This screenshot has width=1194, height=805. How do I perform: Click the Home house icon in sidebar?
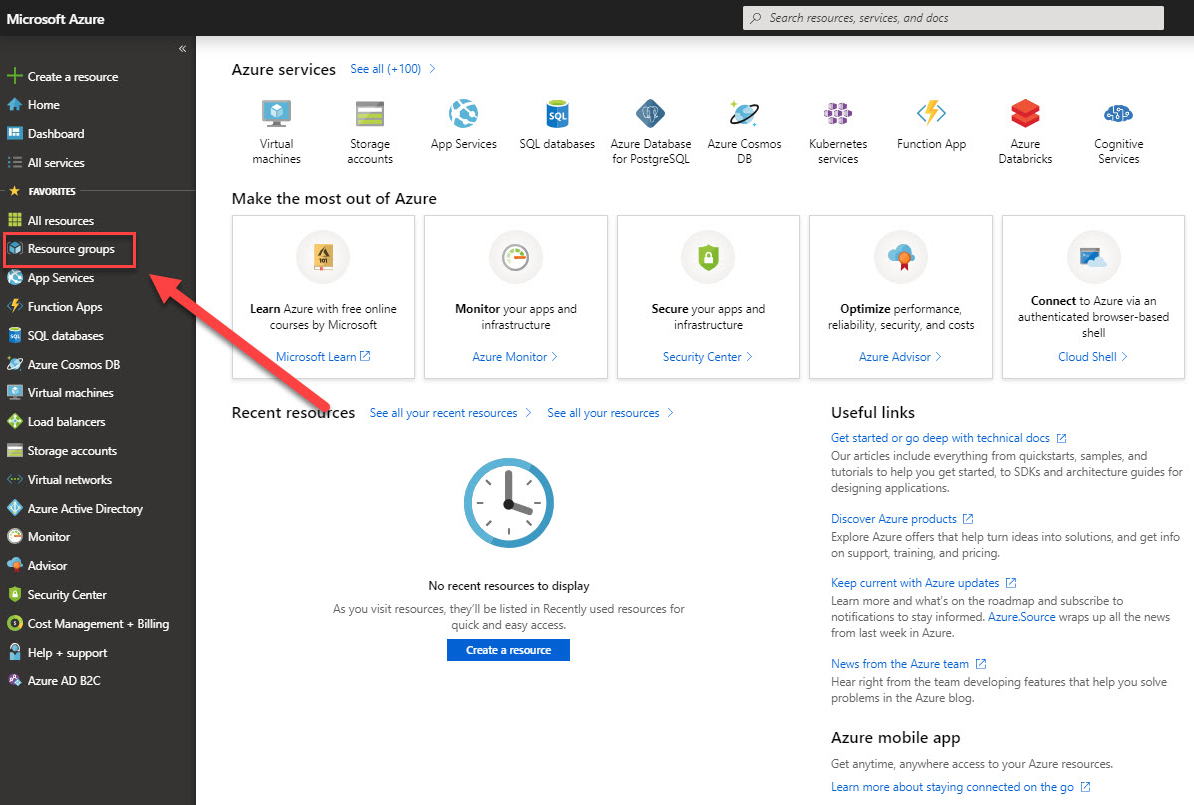(x=14, y=104)
